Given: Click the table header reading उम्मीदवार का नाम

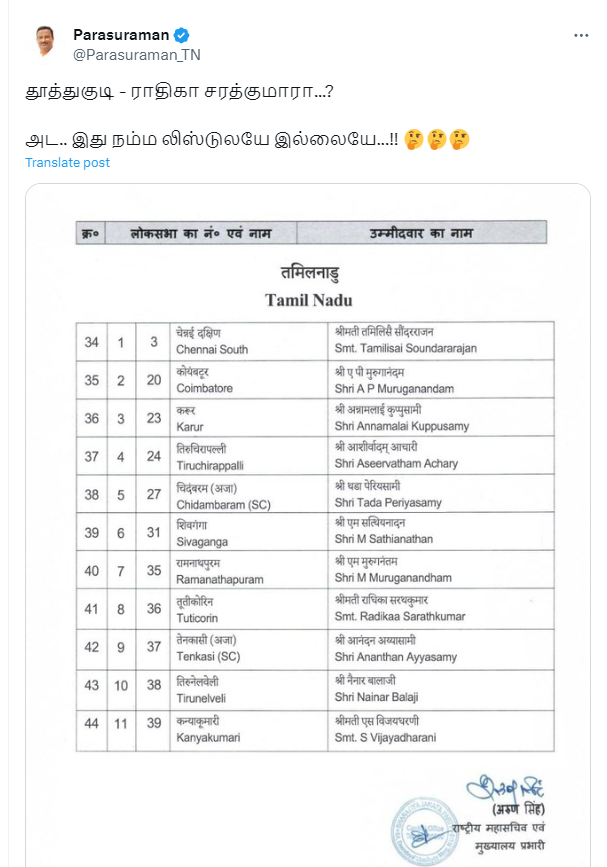Looking at the screenshot, I should 420,232.
